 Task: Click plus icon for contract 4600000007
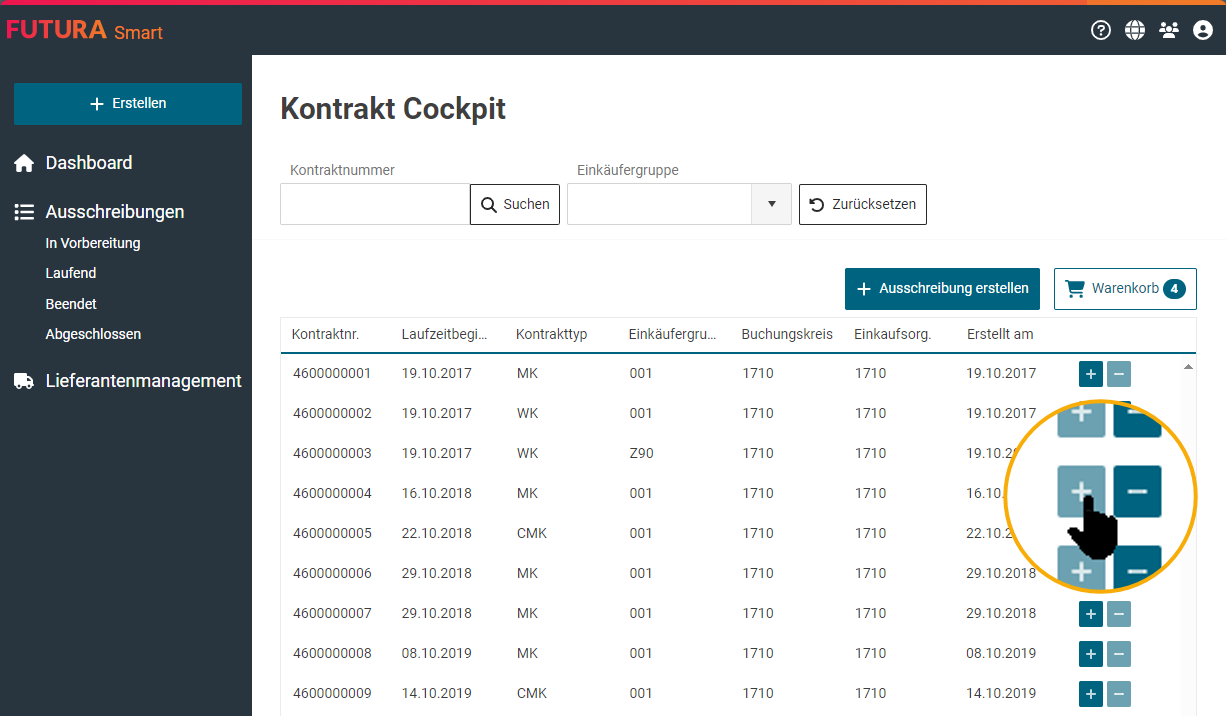pos(1091,614)
